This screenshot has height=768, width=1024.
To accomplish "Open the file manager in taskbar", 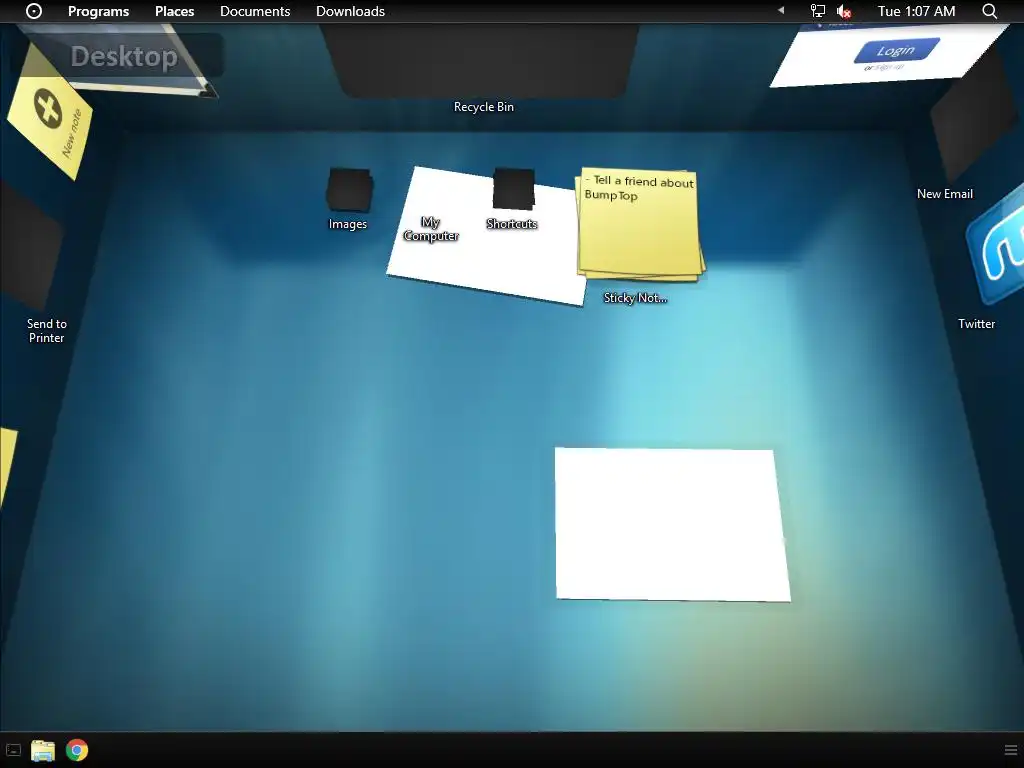I will coord(43,750).
